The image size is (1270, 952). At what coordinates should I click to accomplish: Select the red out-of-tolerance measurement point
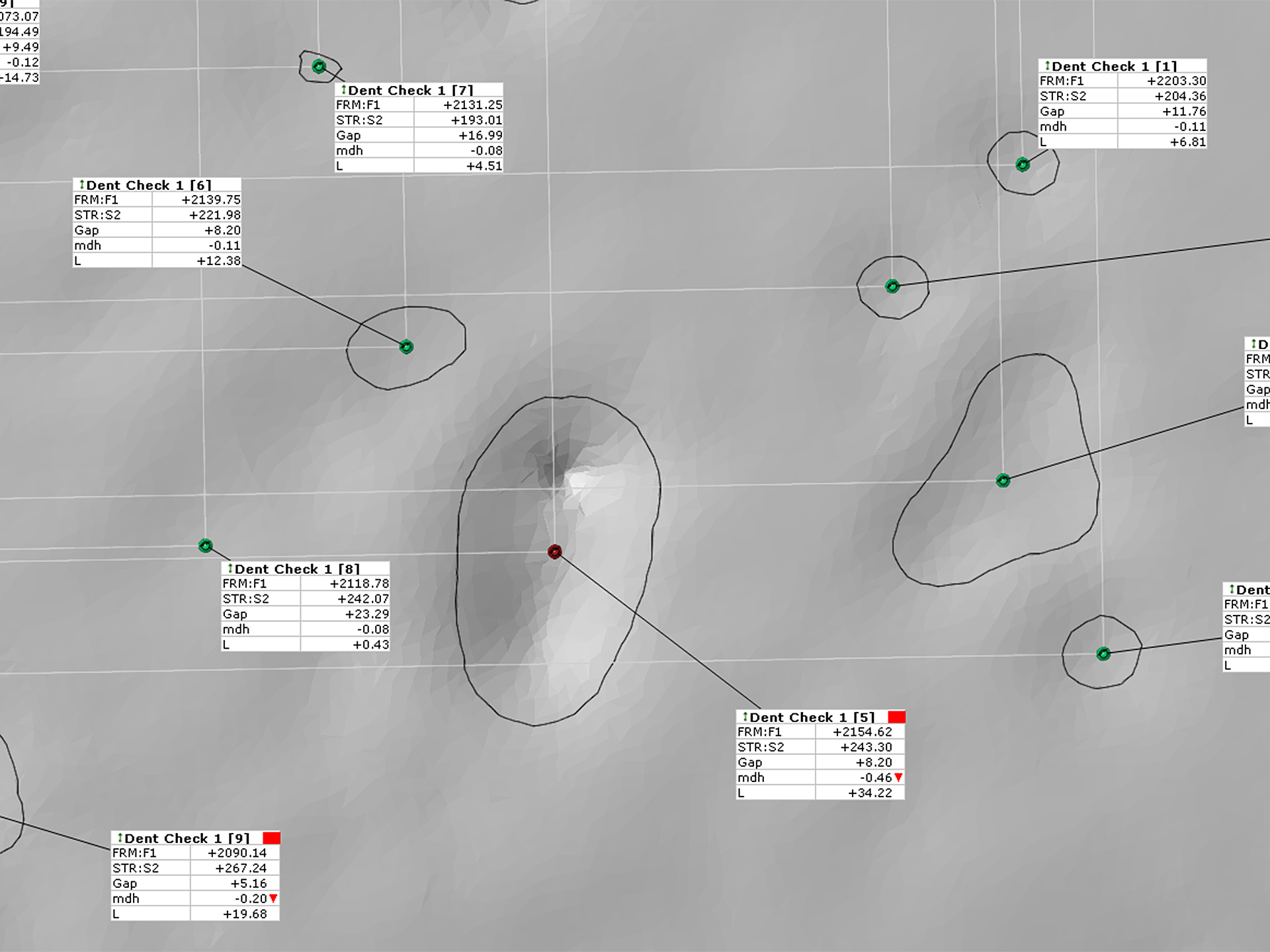556,551
